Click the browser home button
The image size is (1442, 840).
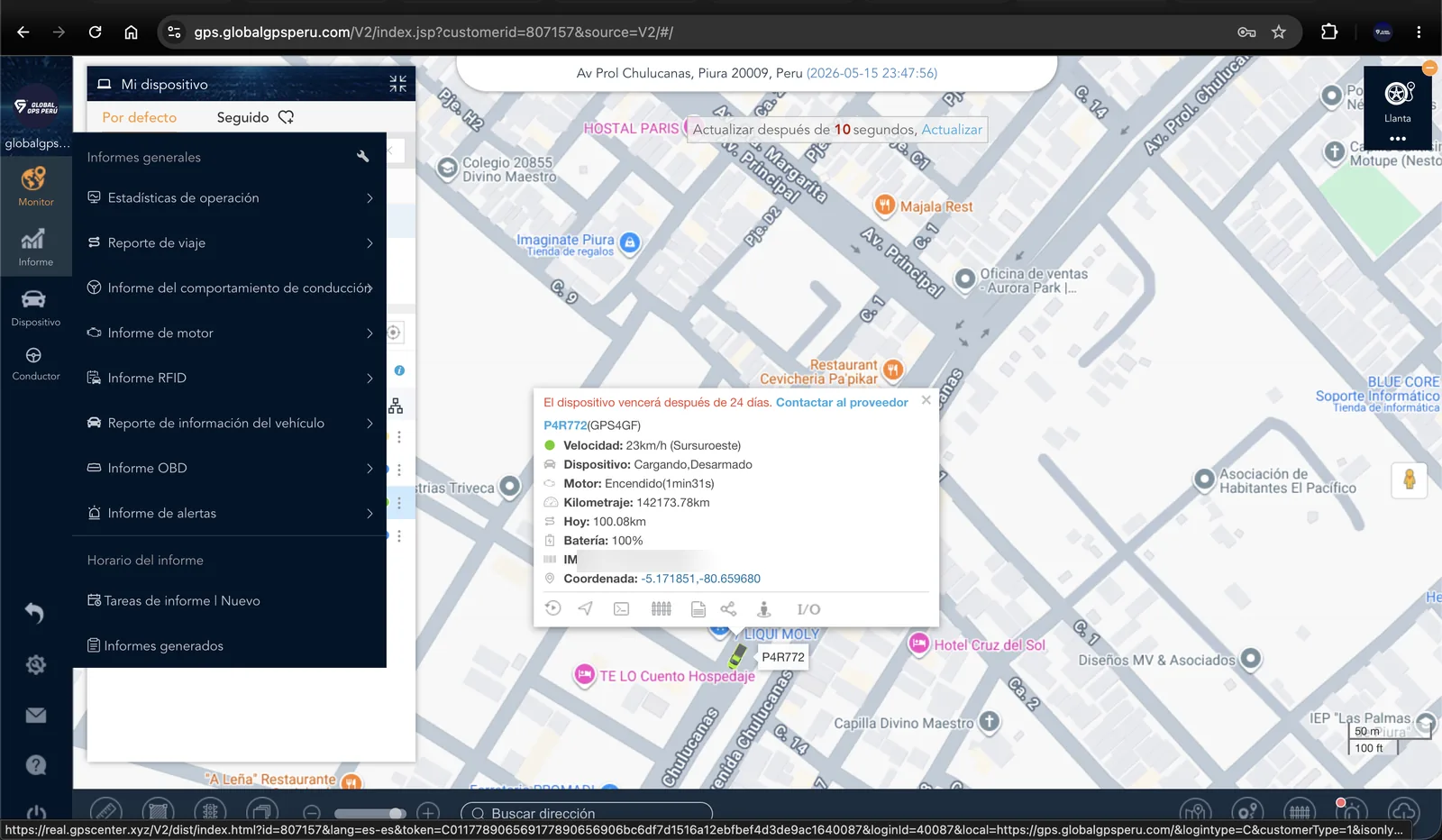pos(131,32)
